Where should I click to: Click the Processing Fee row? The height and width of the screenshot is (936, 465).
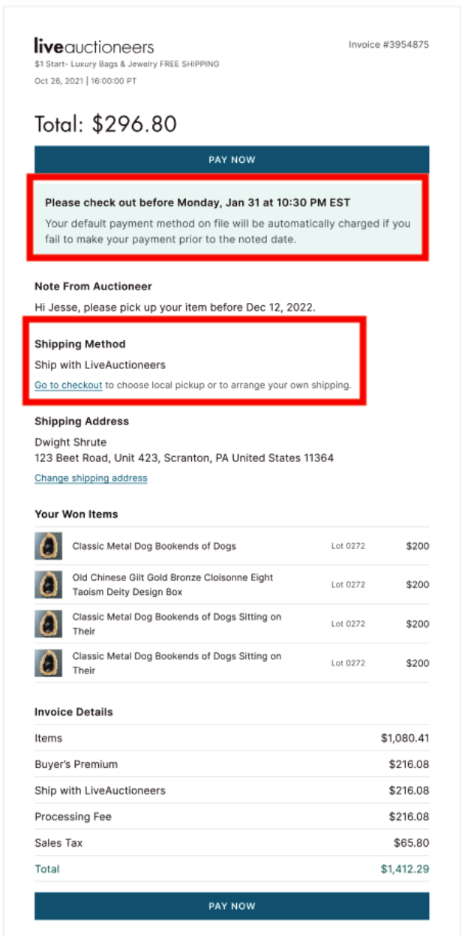click(232, 817)
